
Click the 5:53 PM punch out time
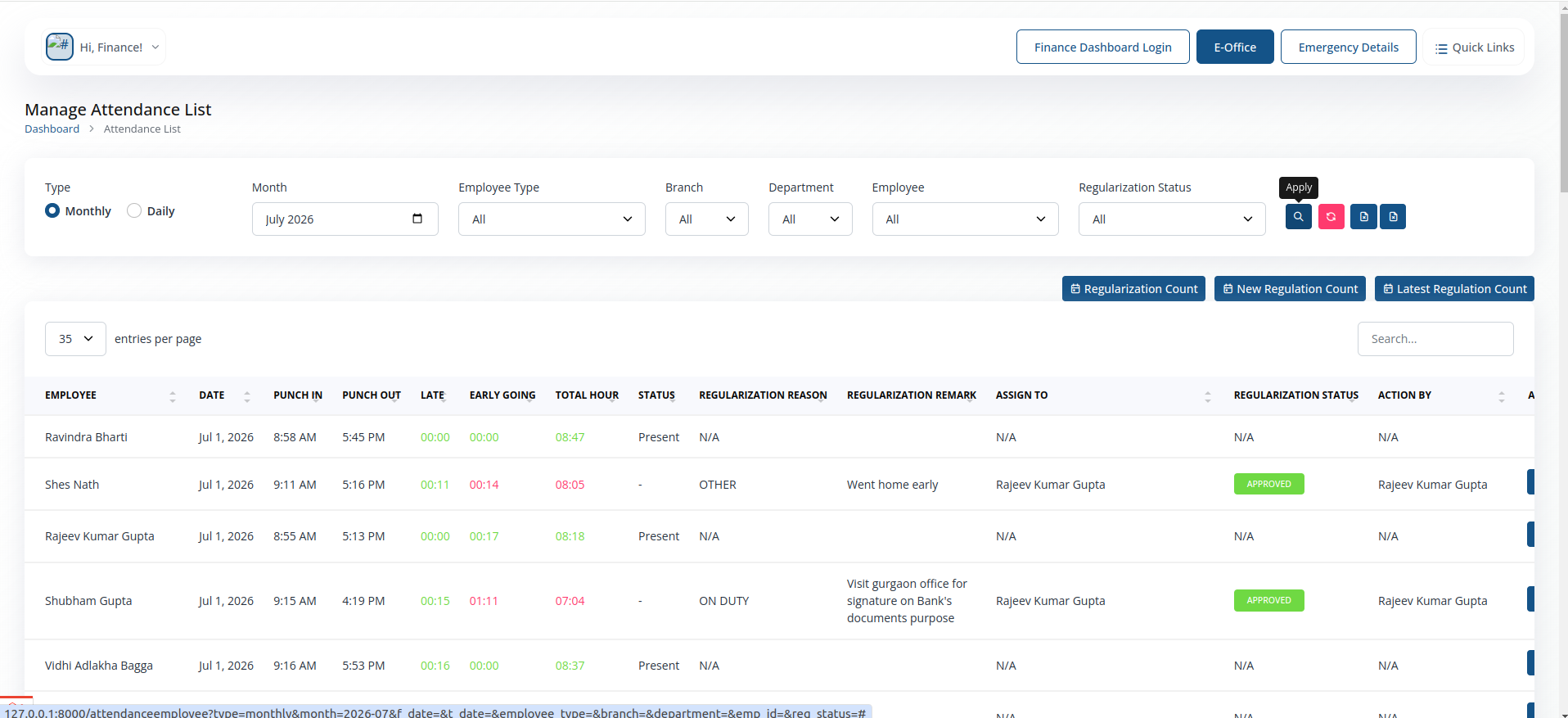tap(363, 666)
